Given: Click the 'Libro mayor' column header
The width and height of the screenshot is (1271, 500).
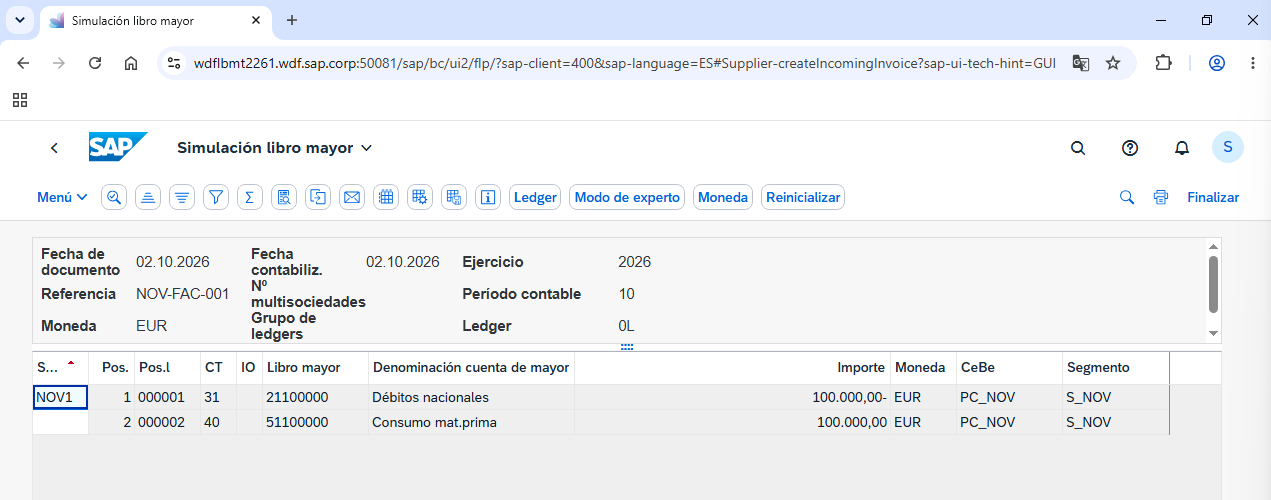Looking at the screenshot, I should (315, 367).
